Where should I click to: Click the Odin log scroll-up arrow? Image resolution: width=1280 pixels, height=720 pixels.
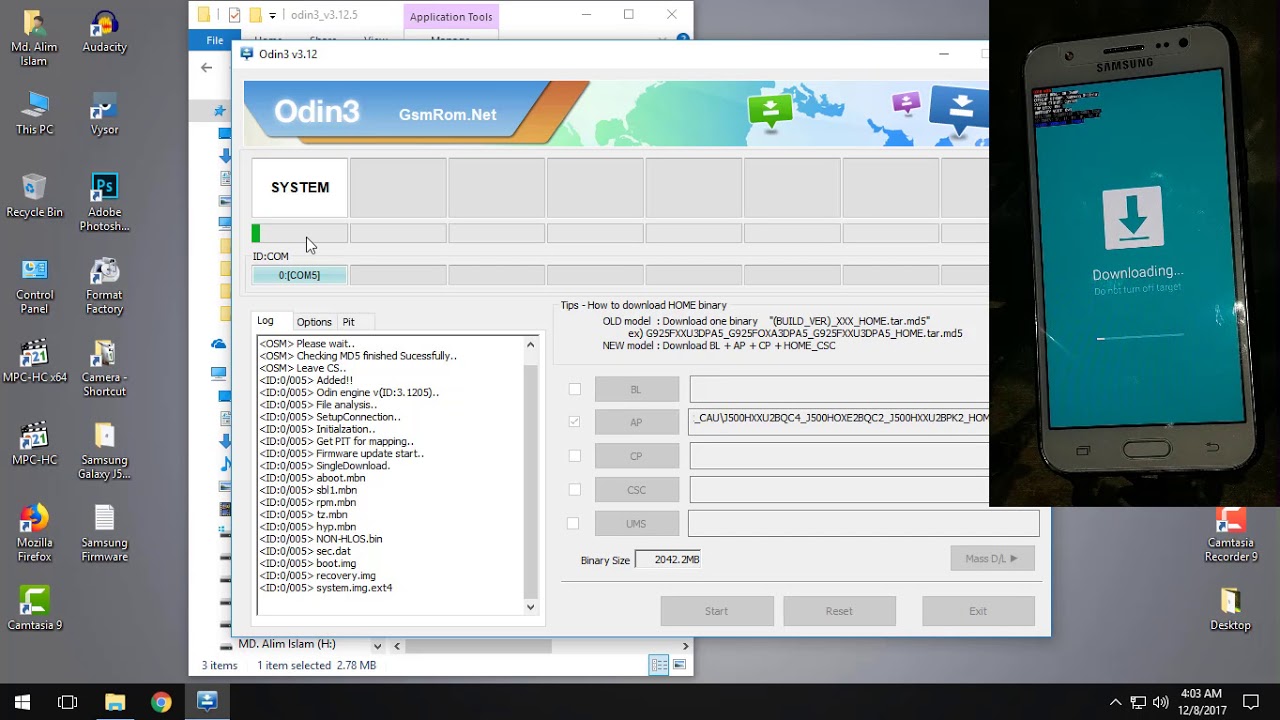coord(530,345)
